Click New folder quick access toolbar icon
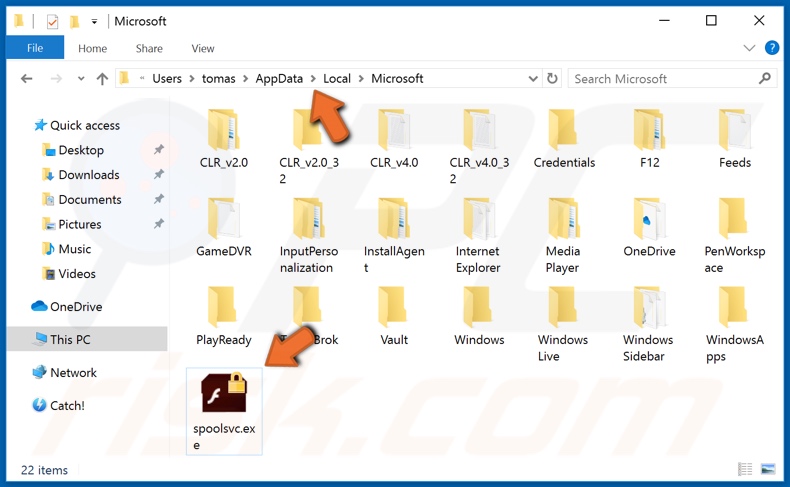790x487 pixels. click(x=75, y=21)
